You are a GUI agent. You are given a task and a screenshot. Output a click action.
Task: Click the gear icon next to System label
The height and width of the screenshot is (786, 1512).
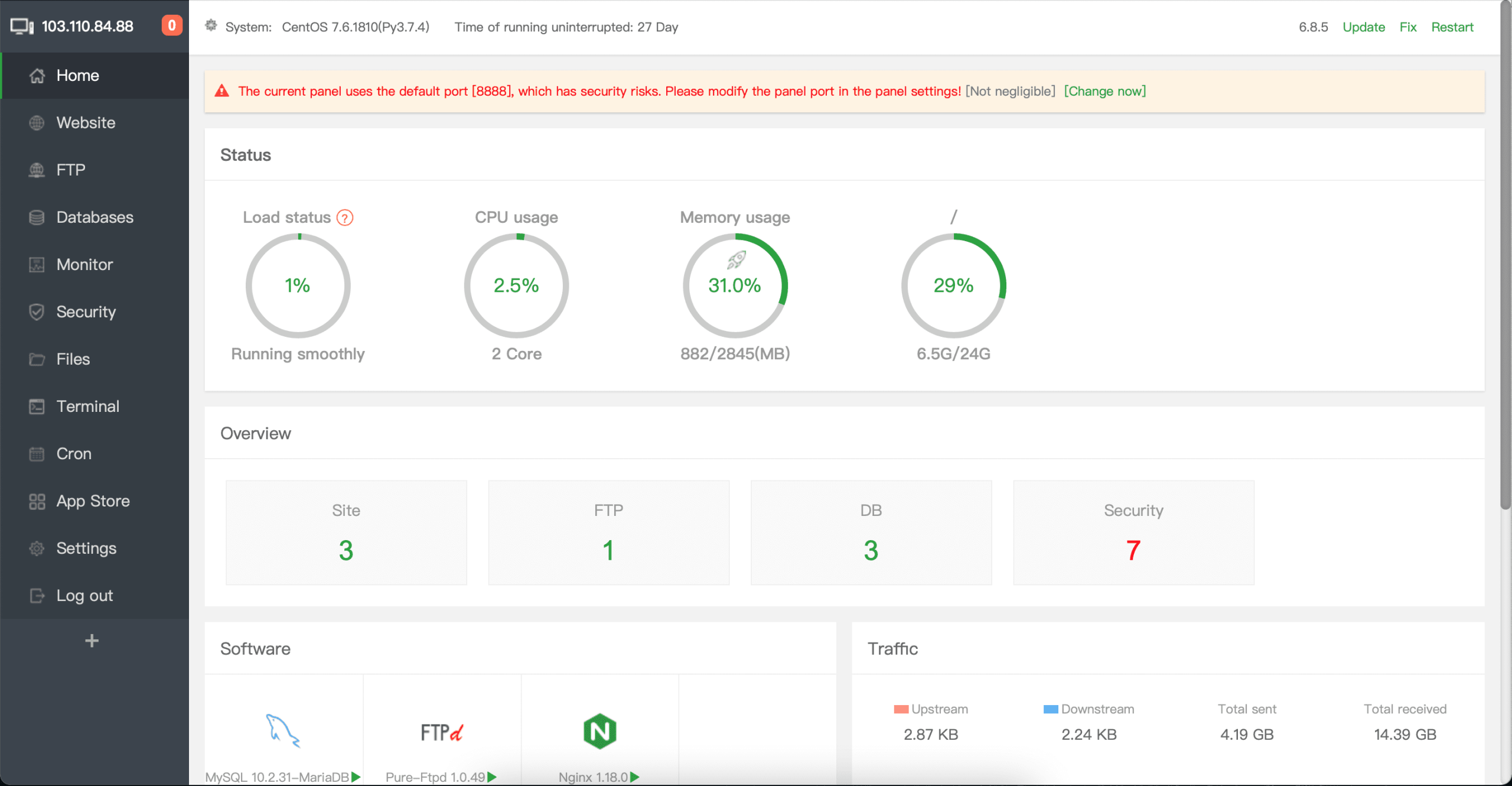click(x=211, y=25)
